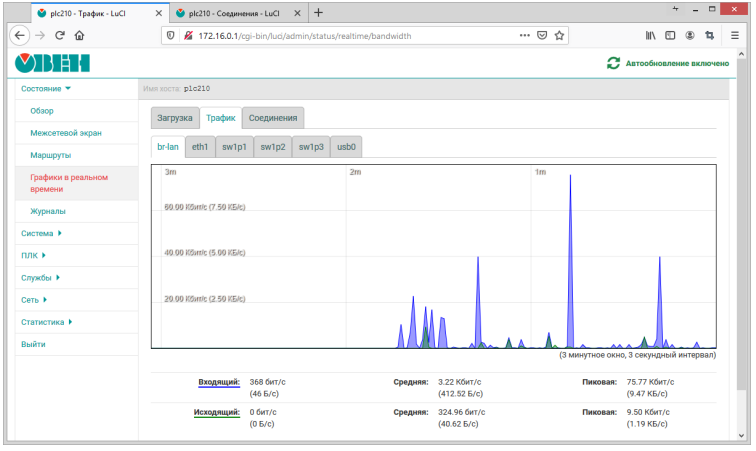Select the 'eth1' interface tab
The image size is (756, 451).
[x=200, y=147]
